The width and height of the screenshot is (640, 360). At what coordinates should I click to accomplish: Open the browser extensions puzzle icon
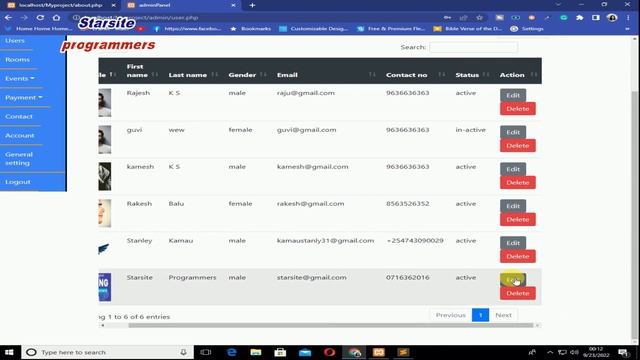coord(580,18)
